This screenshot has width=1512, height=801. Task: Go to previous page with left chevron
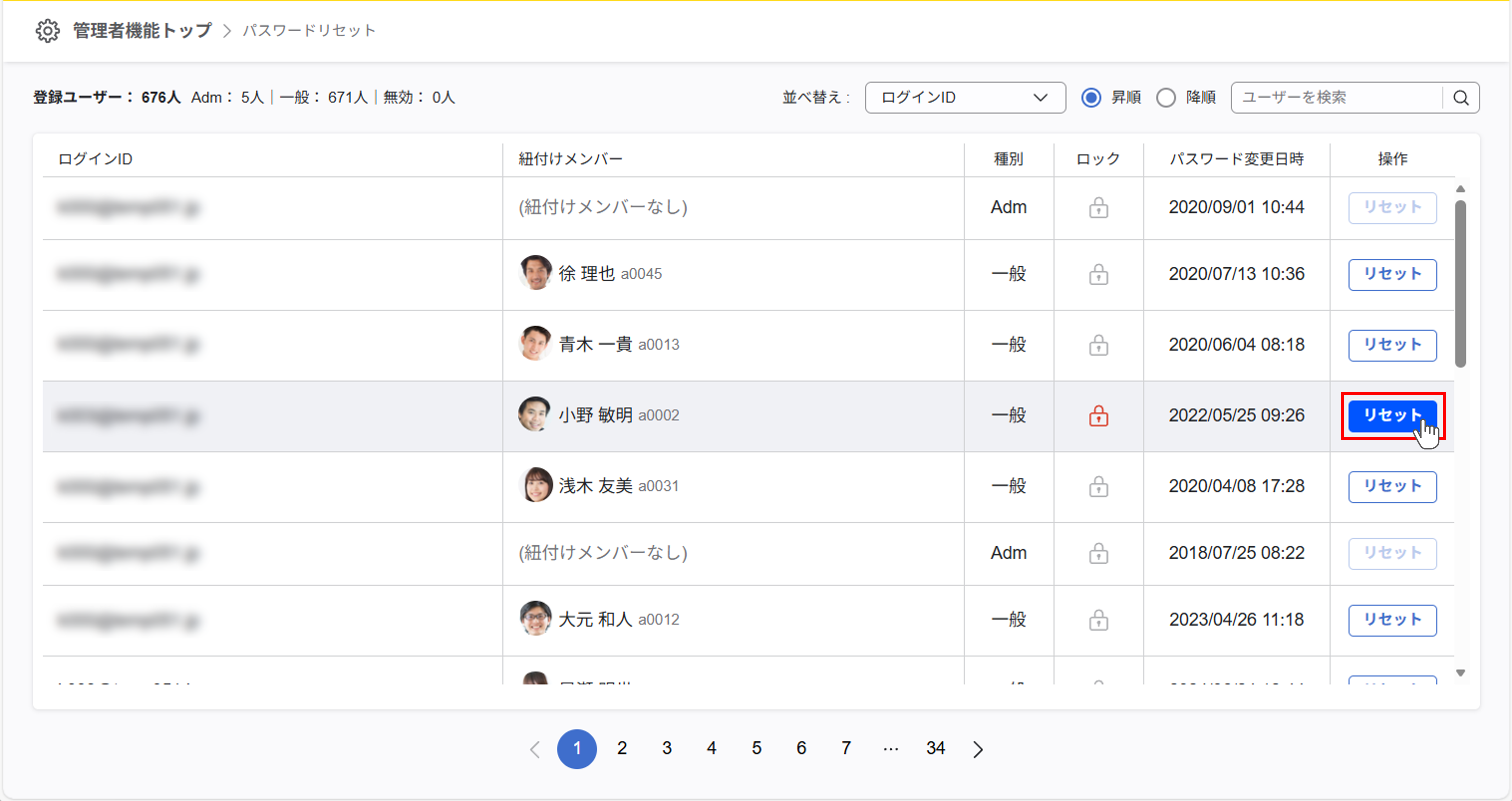(x=535, y=749)
